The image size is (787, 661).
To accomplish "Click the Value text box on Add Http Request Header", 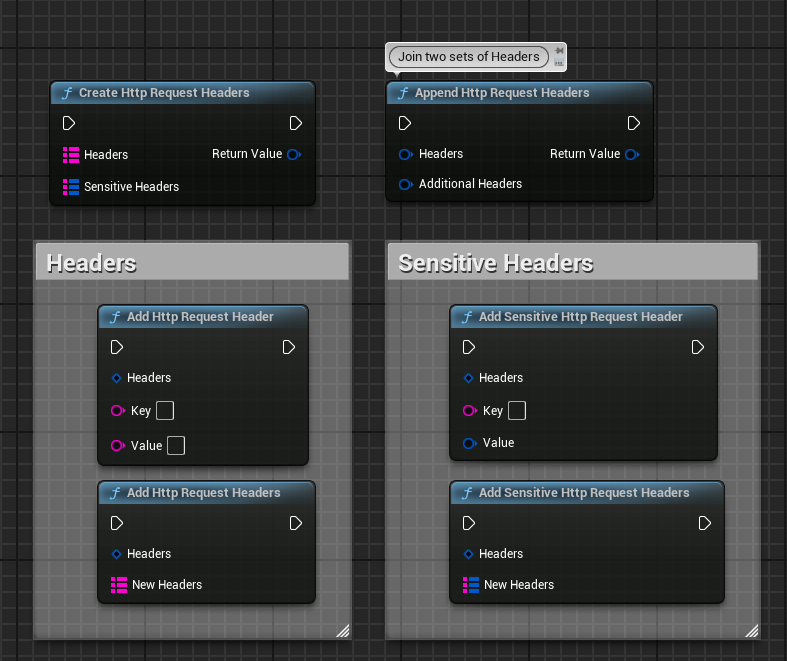I will pyautogui.click(x=176, y=446).
